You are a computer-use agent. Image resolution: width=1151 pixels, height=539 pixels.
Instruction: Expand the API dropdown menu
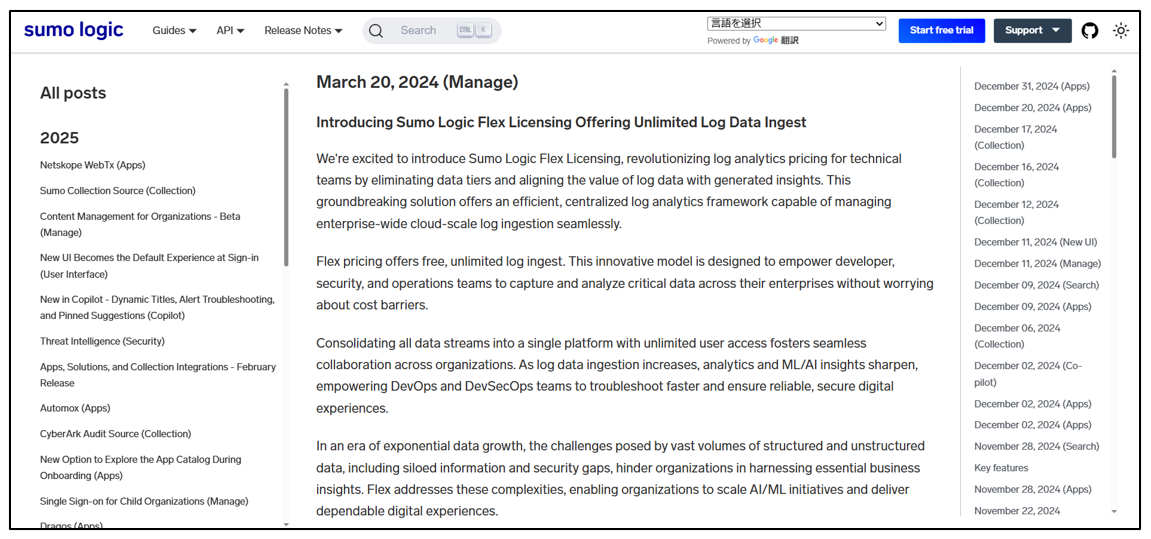click(x=230, y=31)
